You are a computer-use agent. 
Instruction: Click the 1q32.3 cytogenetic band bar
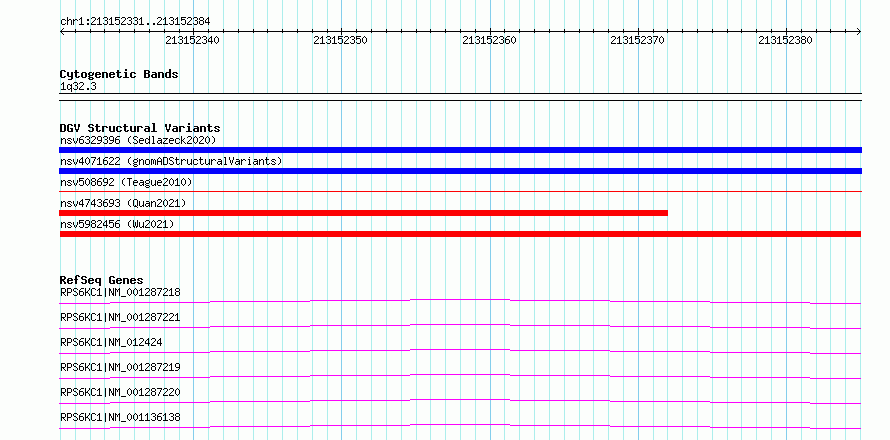[x=460, y=97]
